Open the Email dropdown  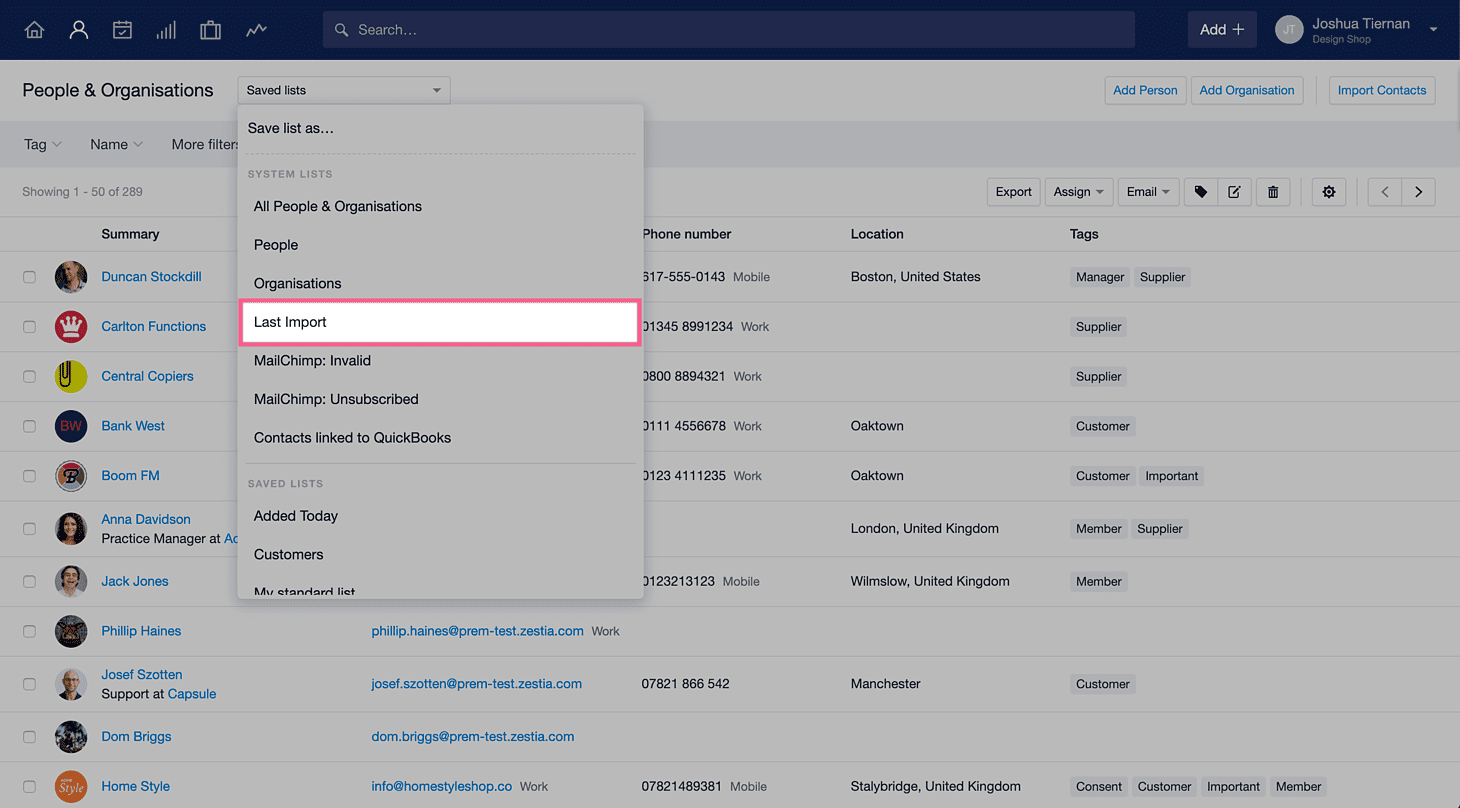[1148, 192]
